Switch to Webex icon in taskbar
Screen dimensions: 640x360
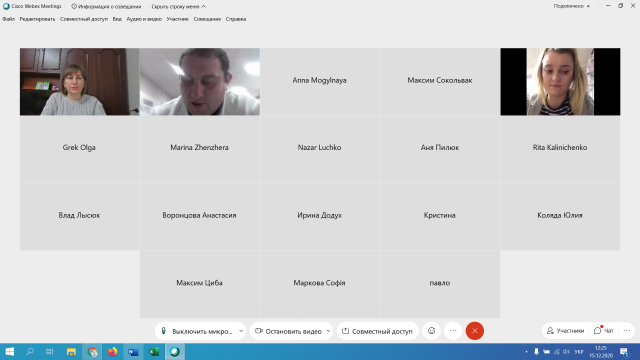(x=175, y=351)
